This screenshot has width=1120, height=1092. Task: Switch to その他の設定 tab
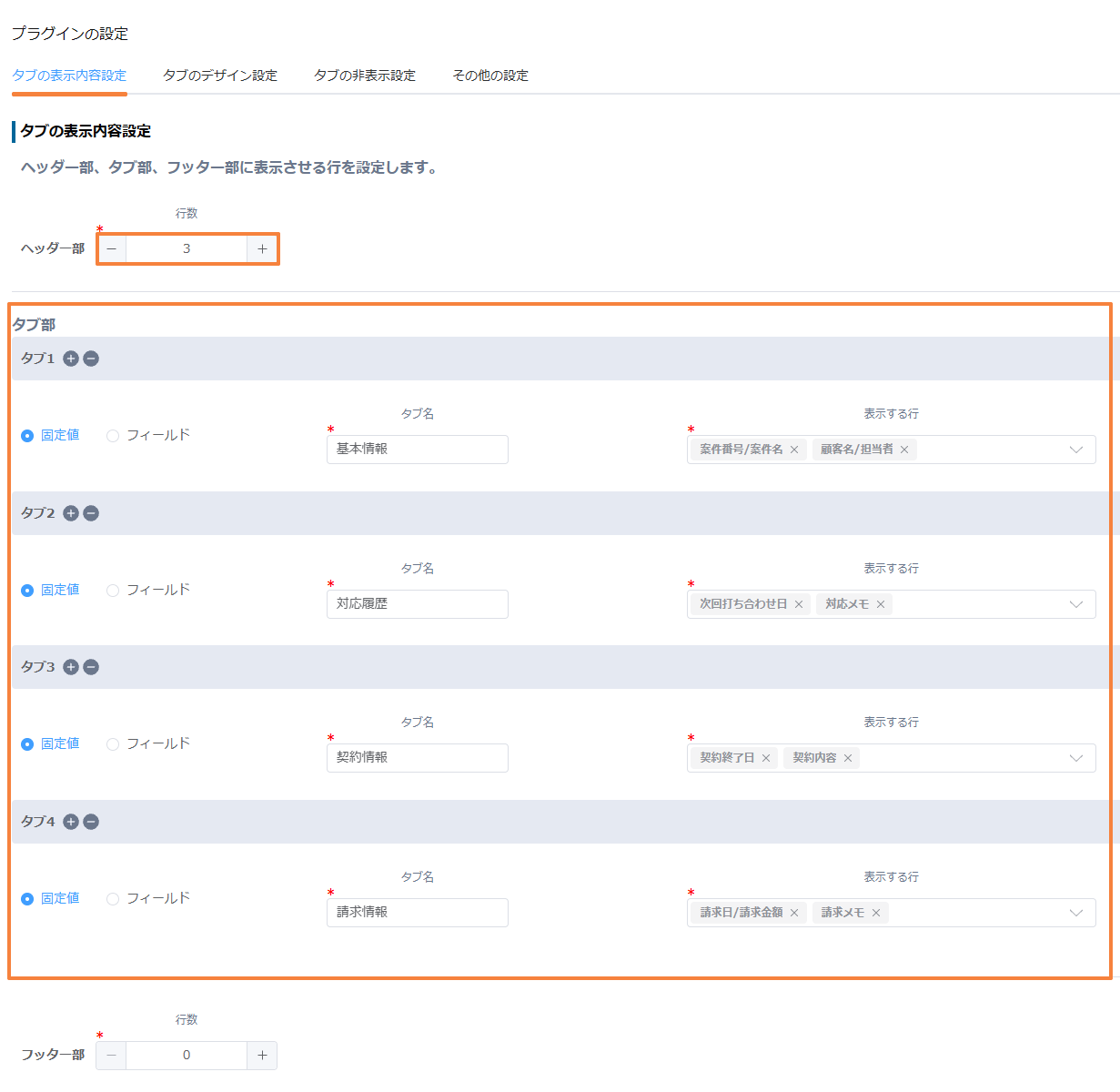[x=490, y=76]
